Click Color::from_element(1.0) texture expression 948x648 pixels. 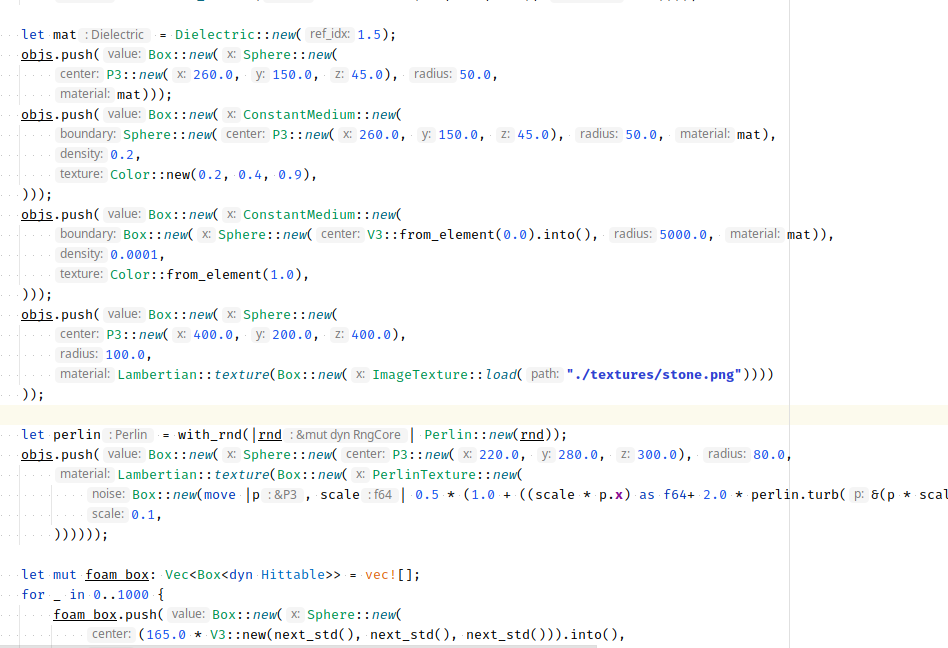point(205,275)
